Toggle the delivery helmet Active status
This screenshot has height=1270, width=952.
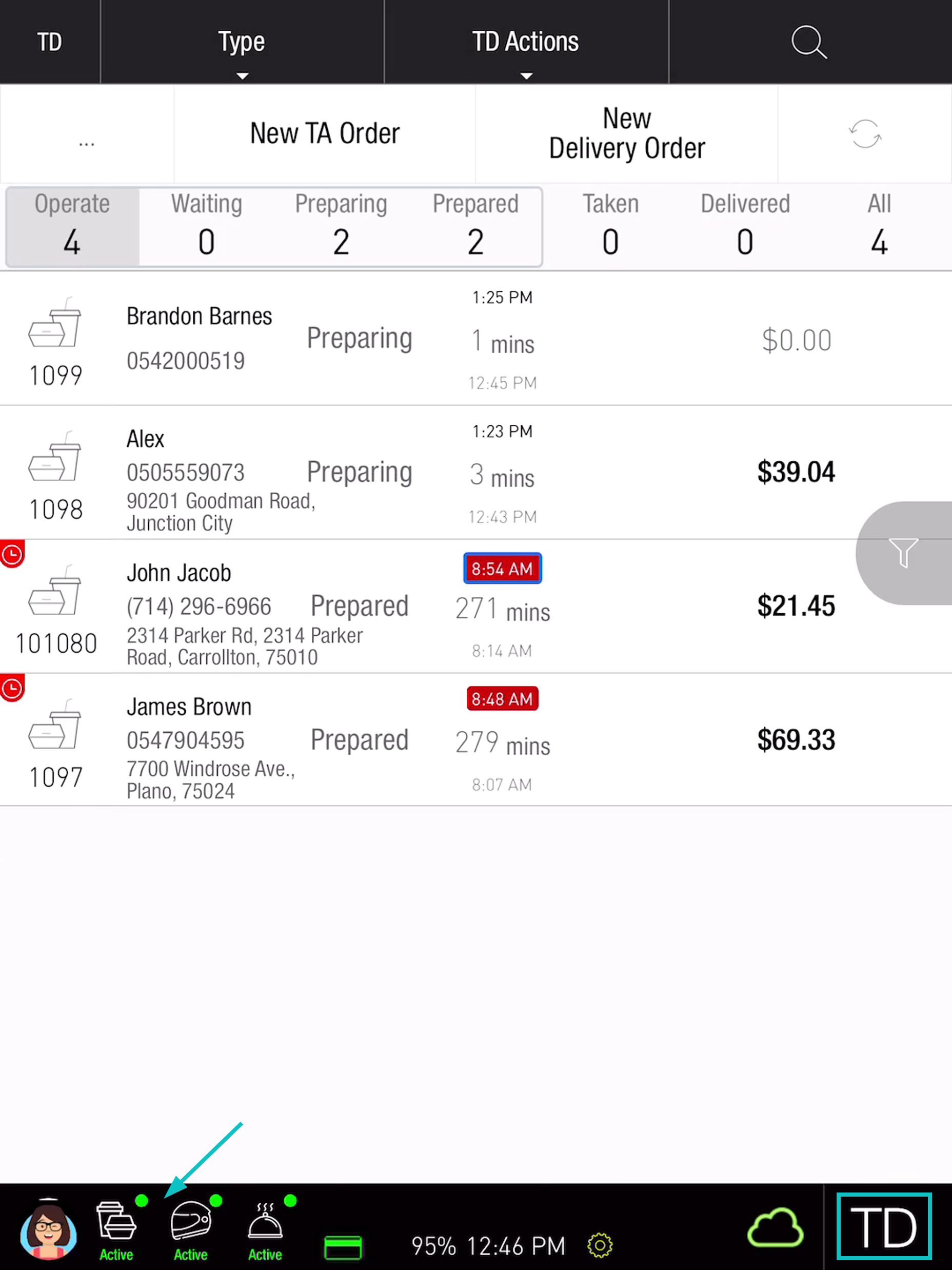[x=192, y=1229]
